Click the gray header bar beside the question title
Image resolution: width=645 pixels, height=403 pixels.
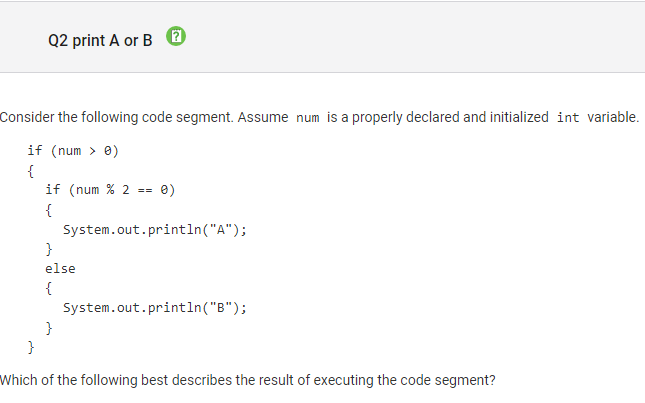(x=411, y=37)
